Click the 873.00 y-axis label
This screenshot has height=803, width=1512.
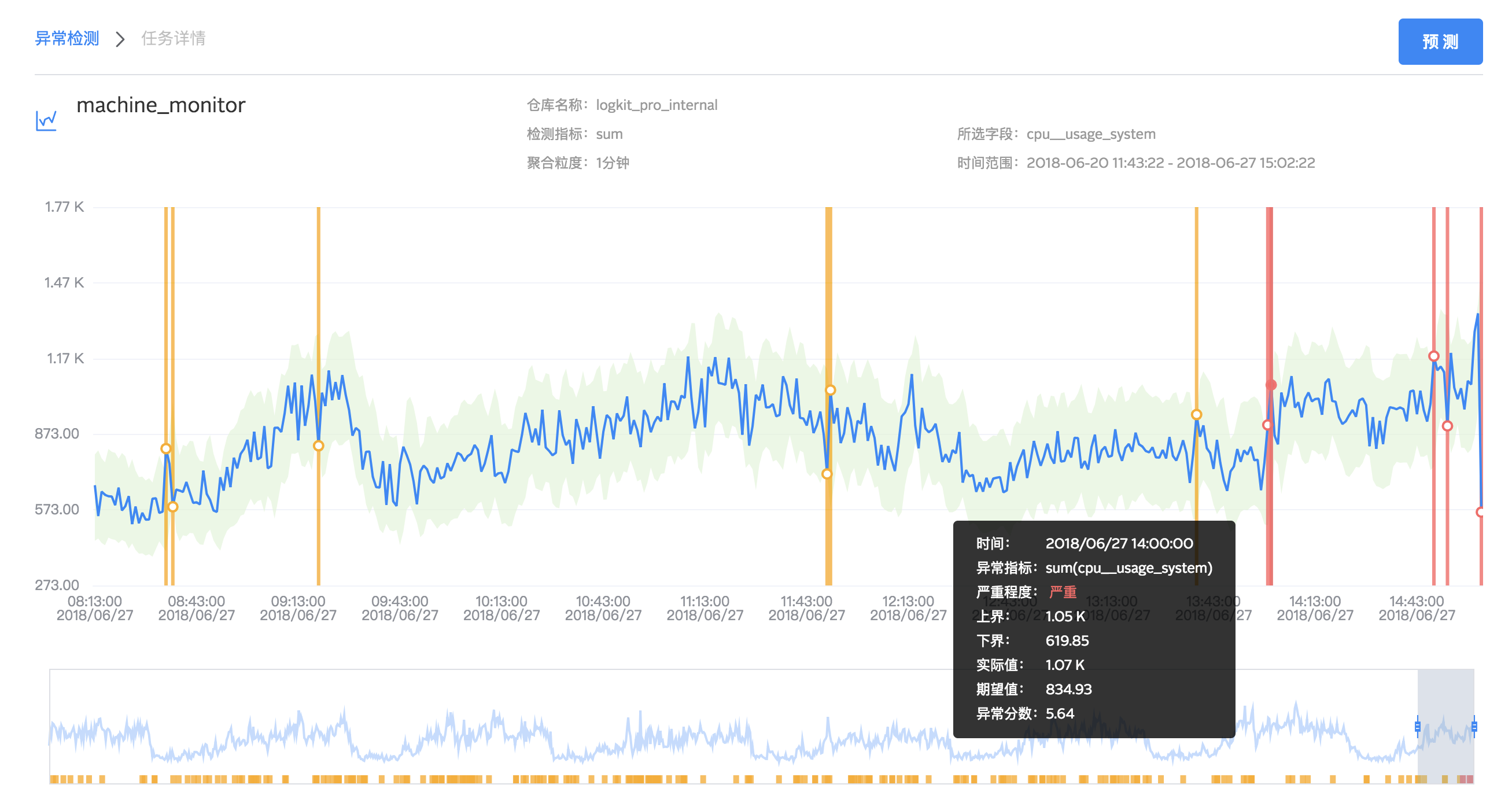pos(57,434)
